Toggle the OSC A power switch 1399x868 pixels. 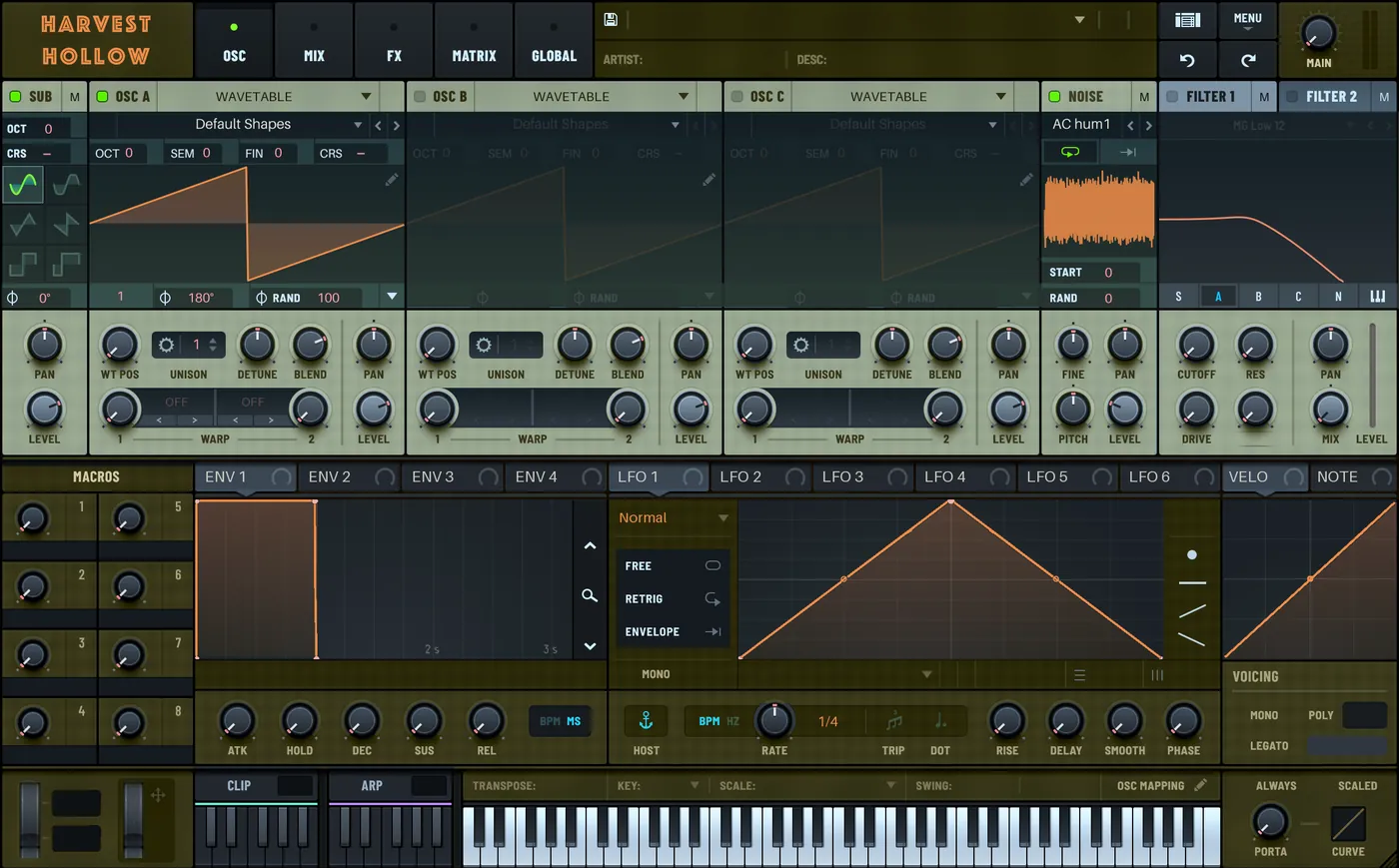pyautogui.click(x=102, y=97)
